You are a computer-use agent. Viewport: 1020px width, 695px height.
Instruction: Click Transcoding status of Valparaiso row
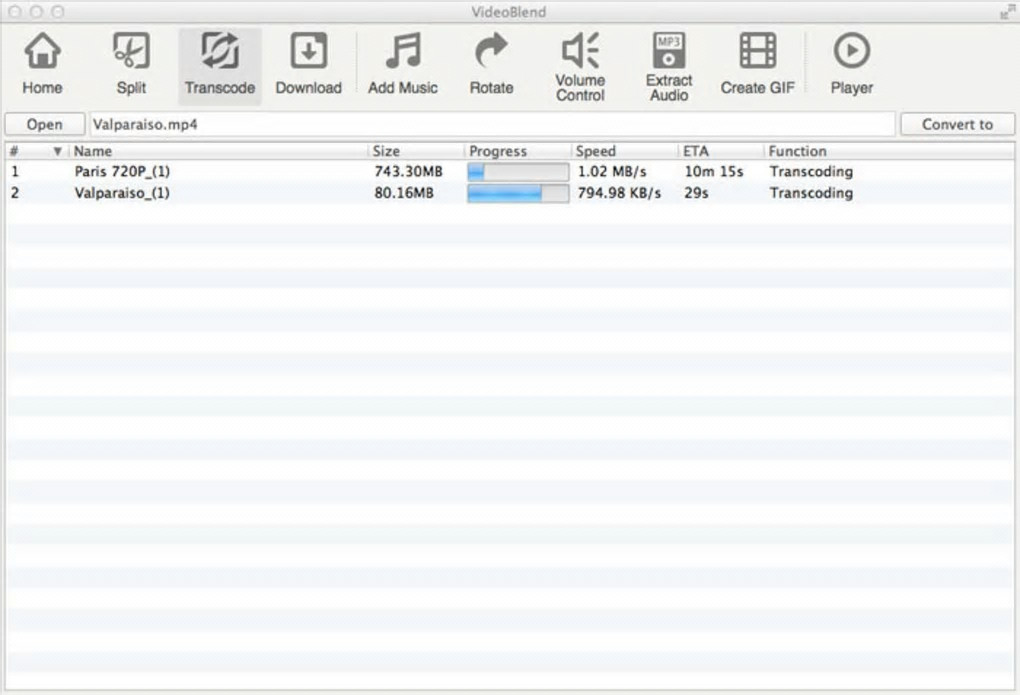tap(811, 193)
